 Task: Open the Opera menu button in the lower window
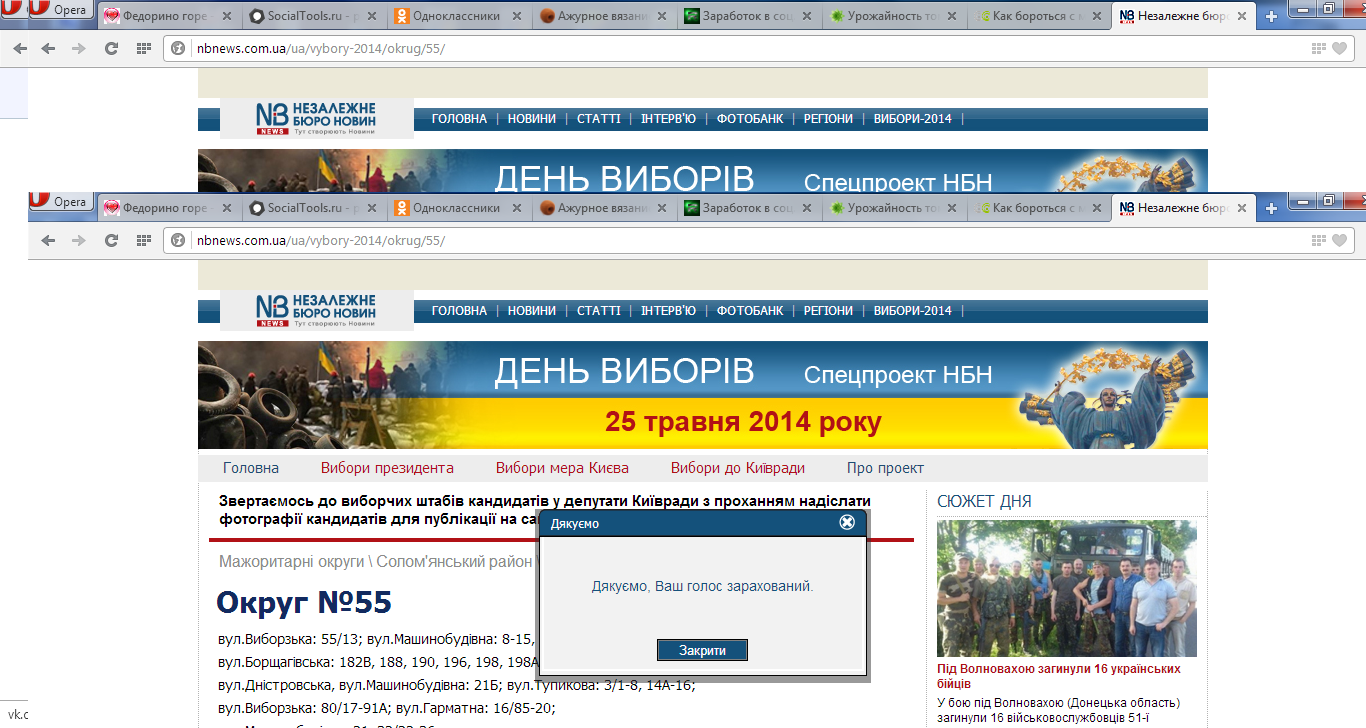pyautogui.click(x=59, y=203)
